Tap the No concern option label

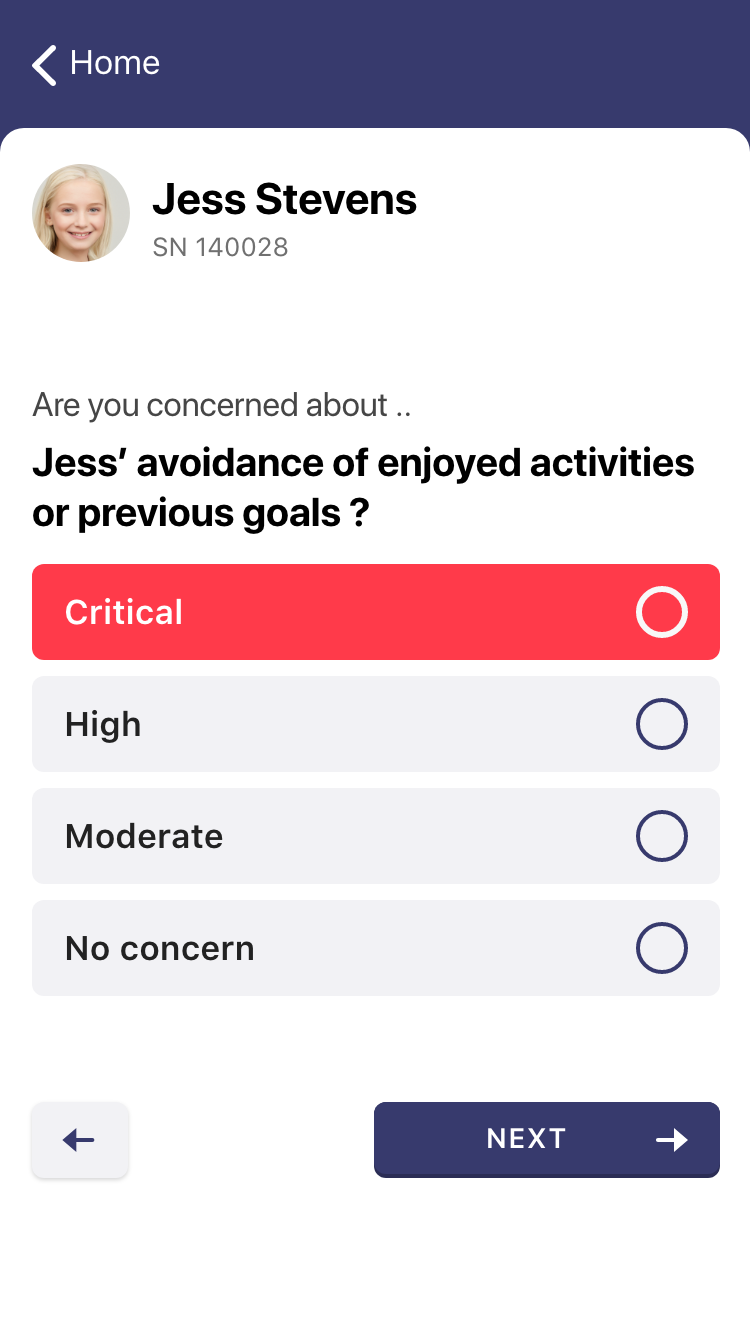[160, 948]
